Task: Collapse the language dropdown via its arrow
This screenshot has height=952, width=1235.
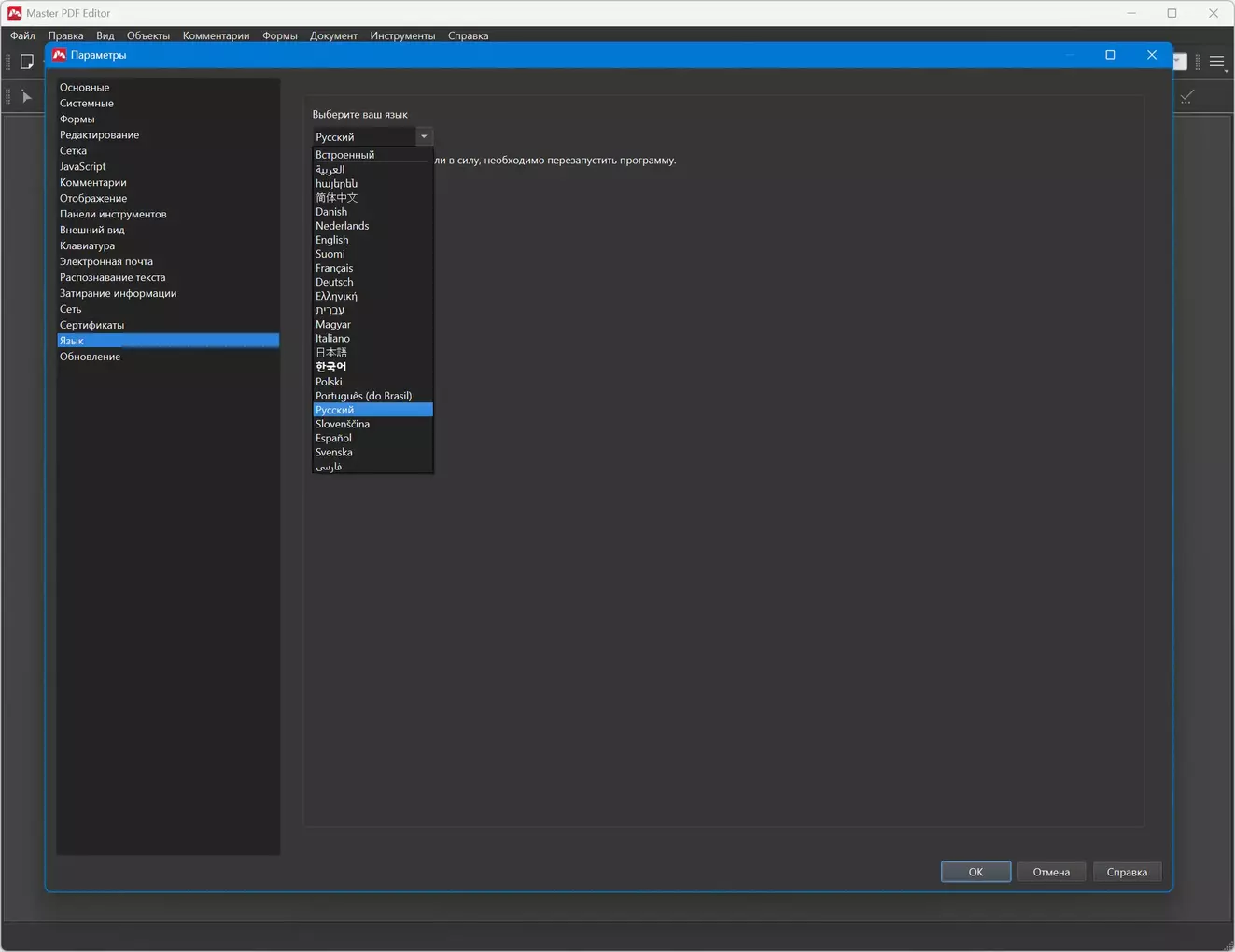Action: (x=424, y=137)
